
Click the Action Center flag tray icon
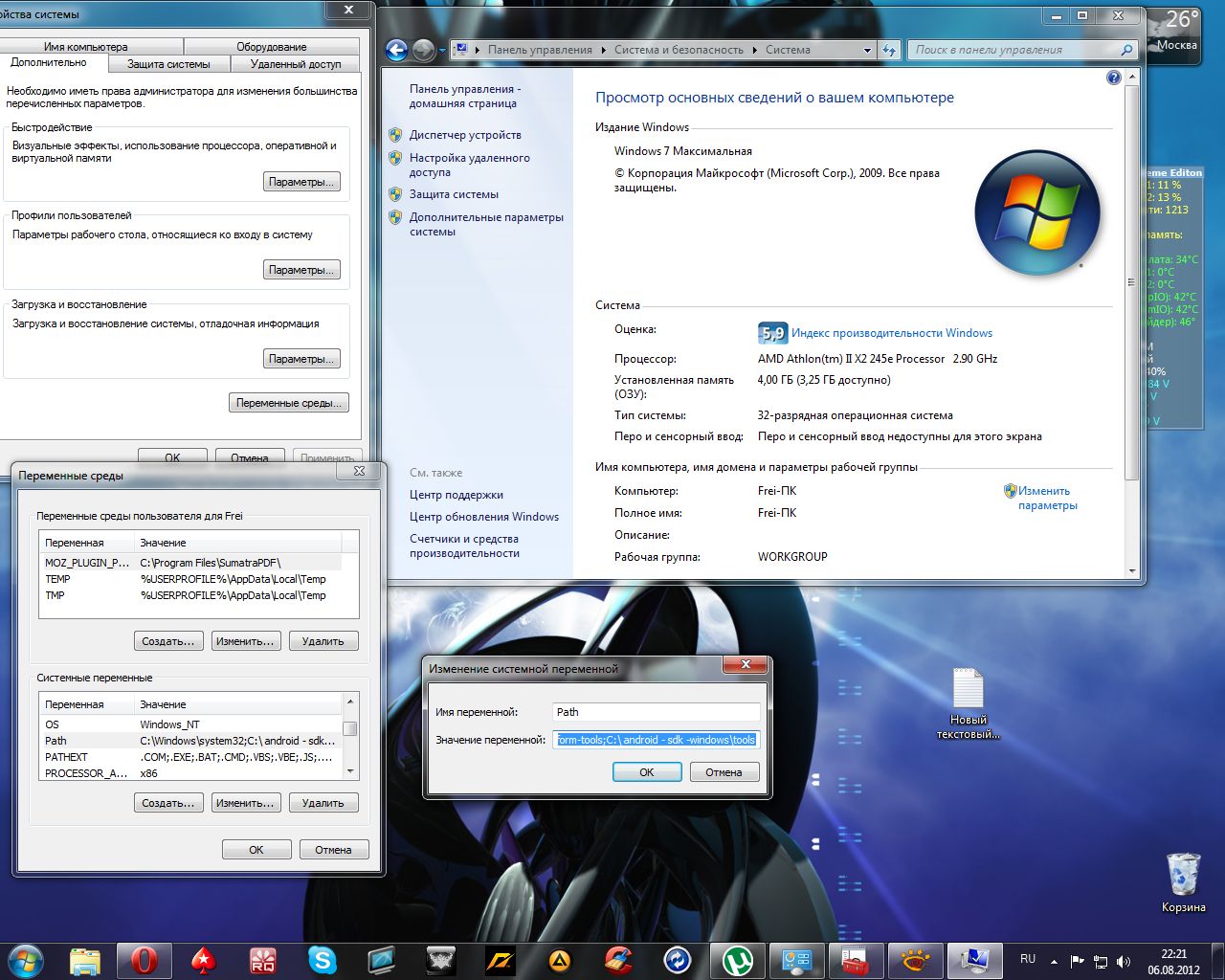coord(1077,961)
